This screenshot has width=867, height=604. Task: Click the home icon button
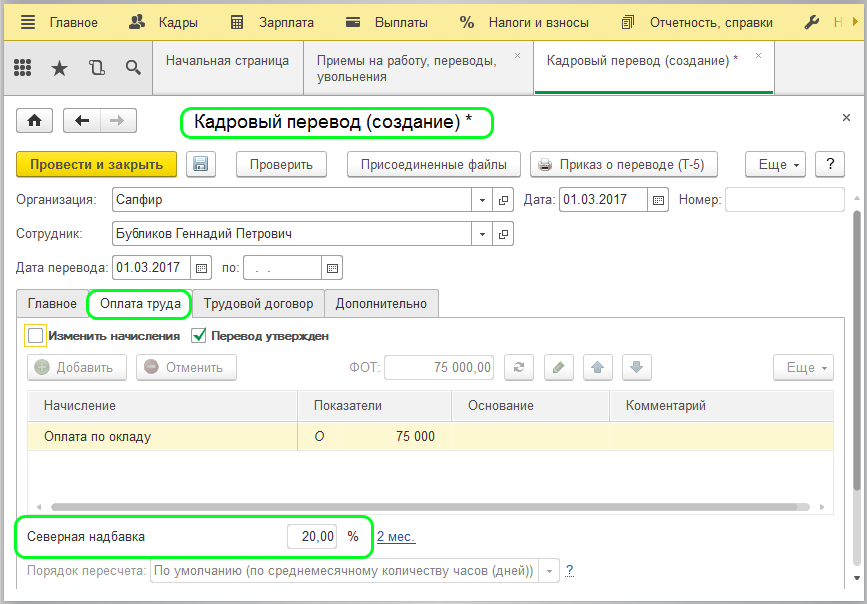tap(35, 121)
